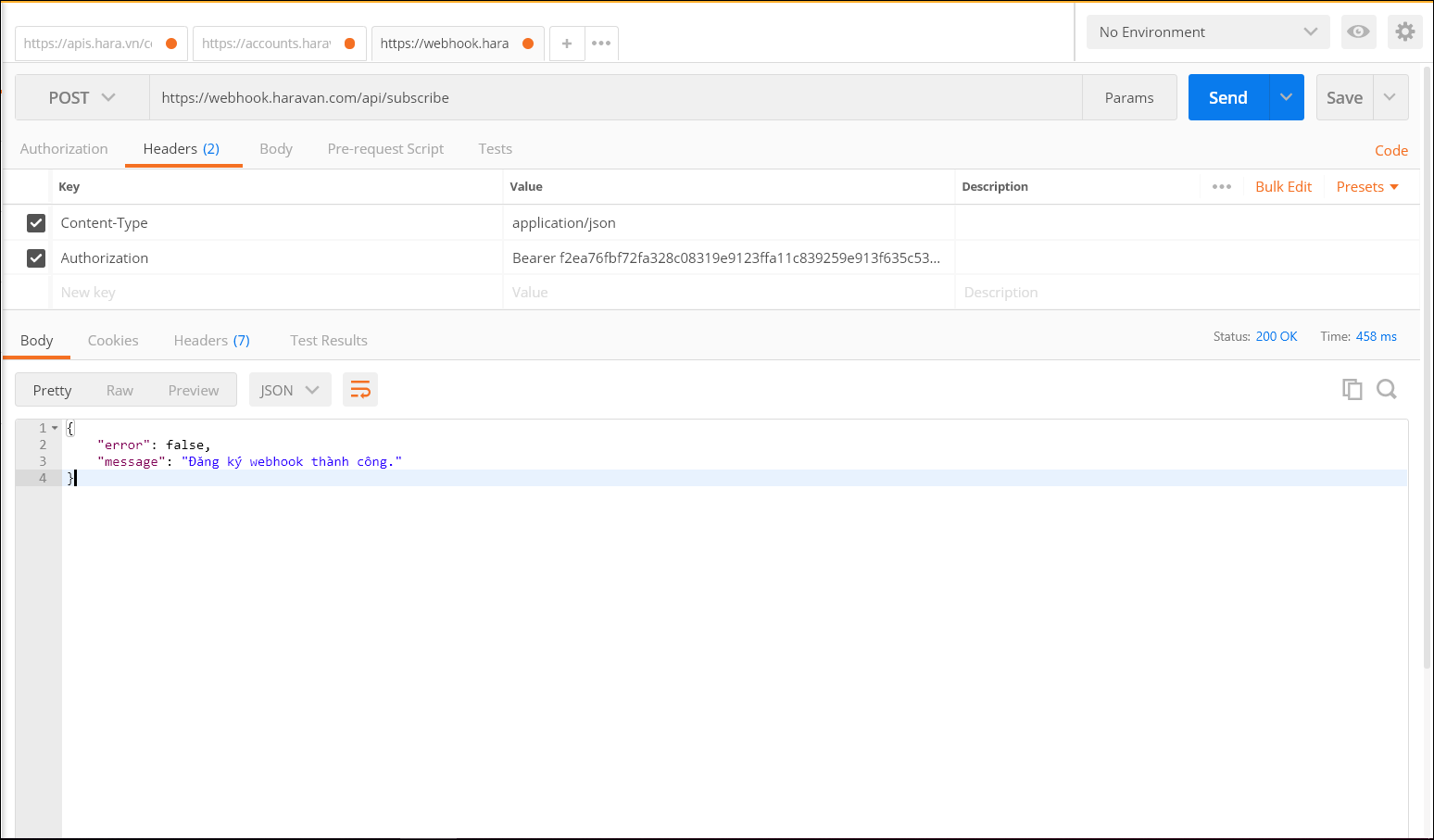
Task: Switch to the request Body tab
Action: click(x=276, y=149)
